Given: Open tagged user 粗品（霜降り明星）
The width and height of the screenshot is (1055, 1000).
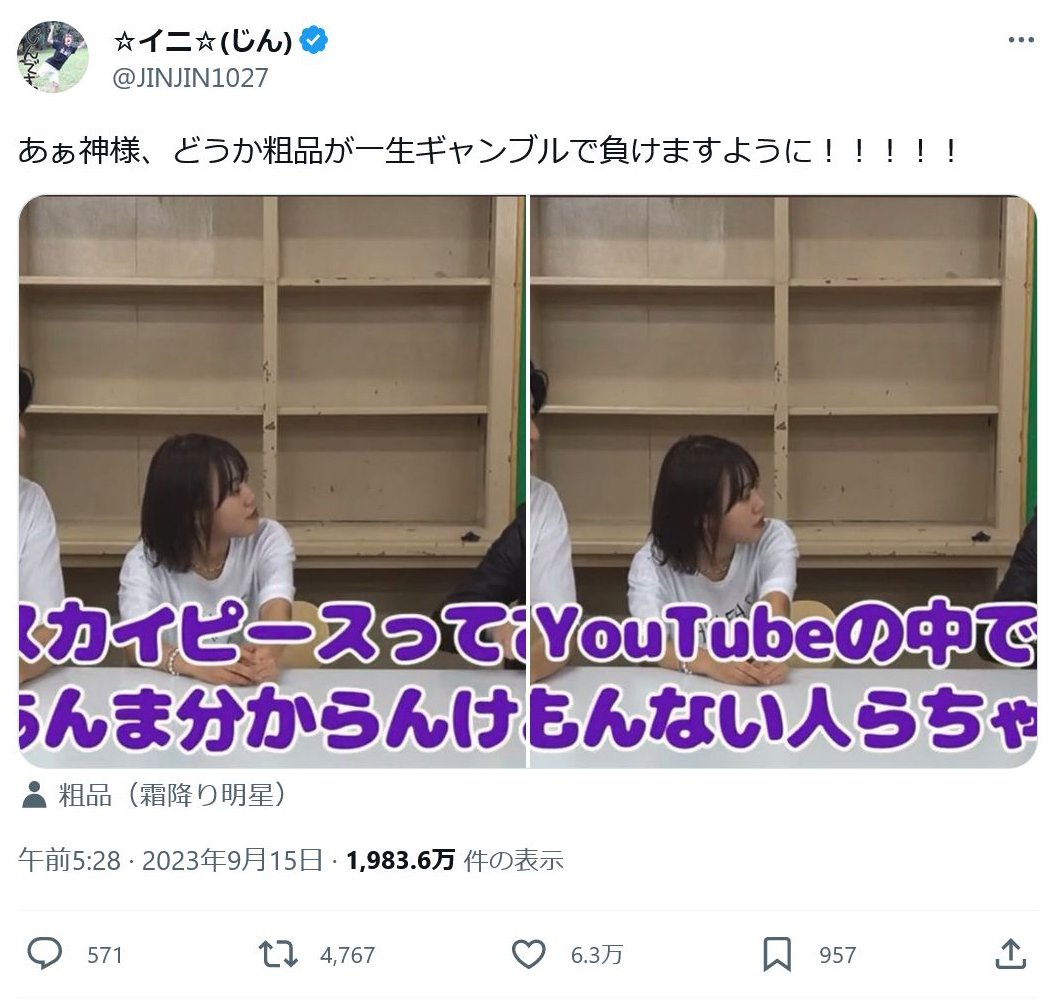Looking at the screenshot, I should 172,795.
